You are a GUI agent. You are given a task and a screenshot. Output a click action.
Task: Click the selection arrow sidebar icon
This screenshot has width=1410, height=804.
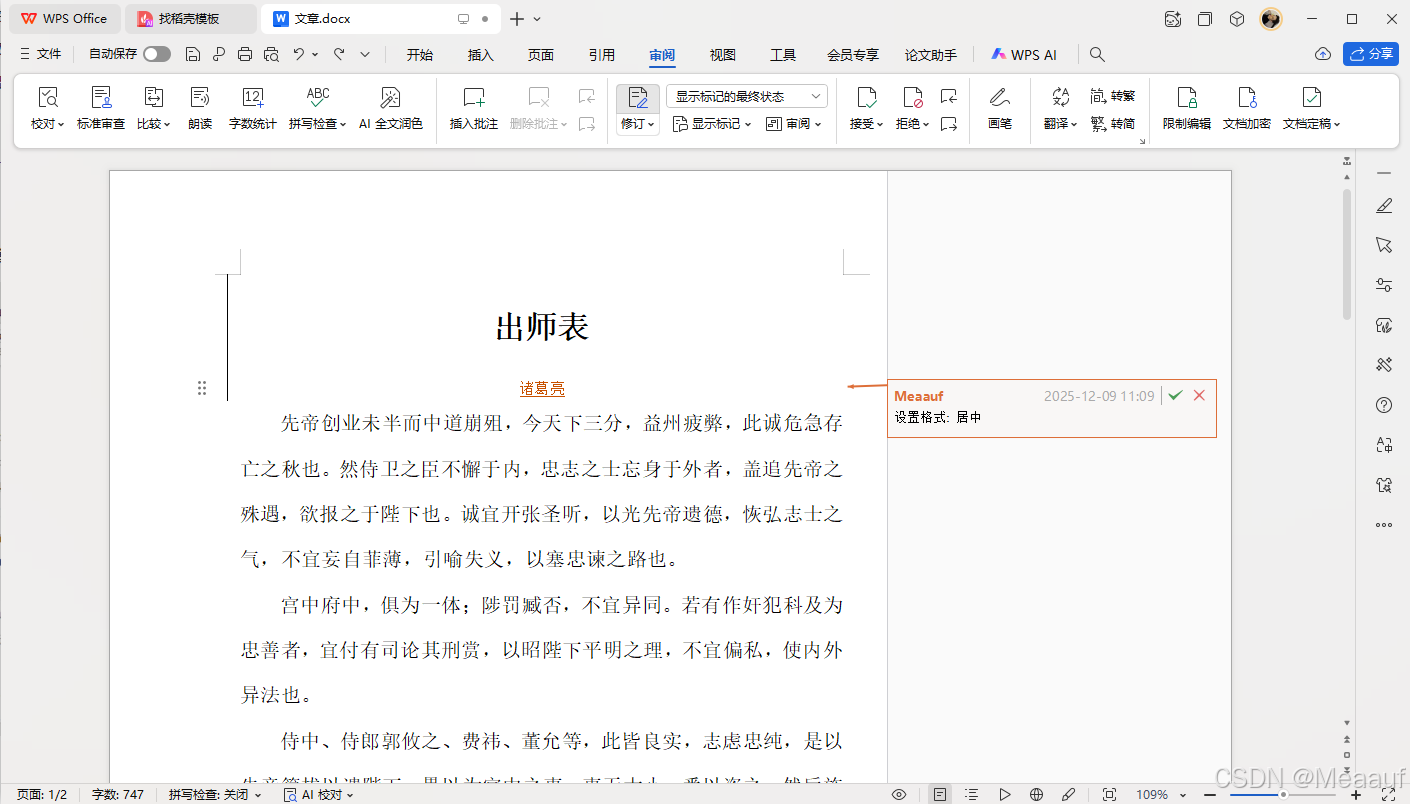tap(1384, 245)
